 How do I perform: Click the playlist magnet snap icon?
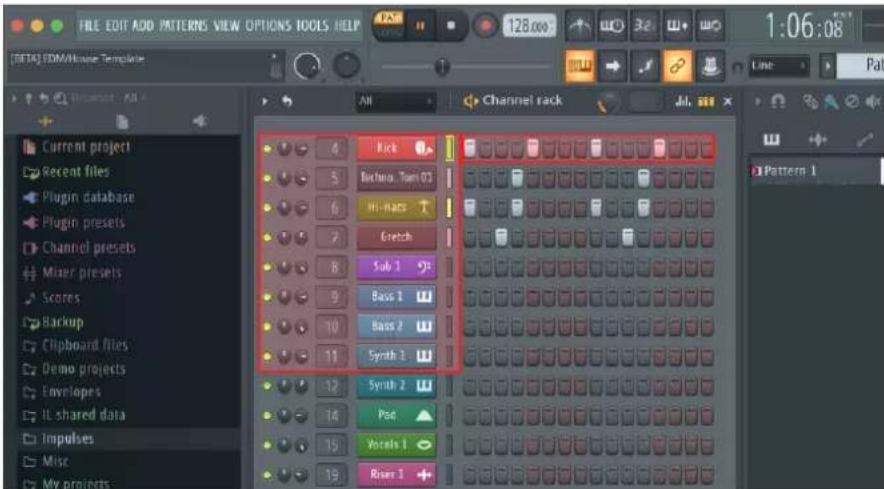(x=778, y=102)
